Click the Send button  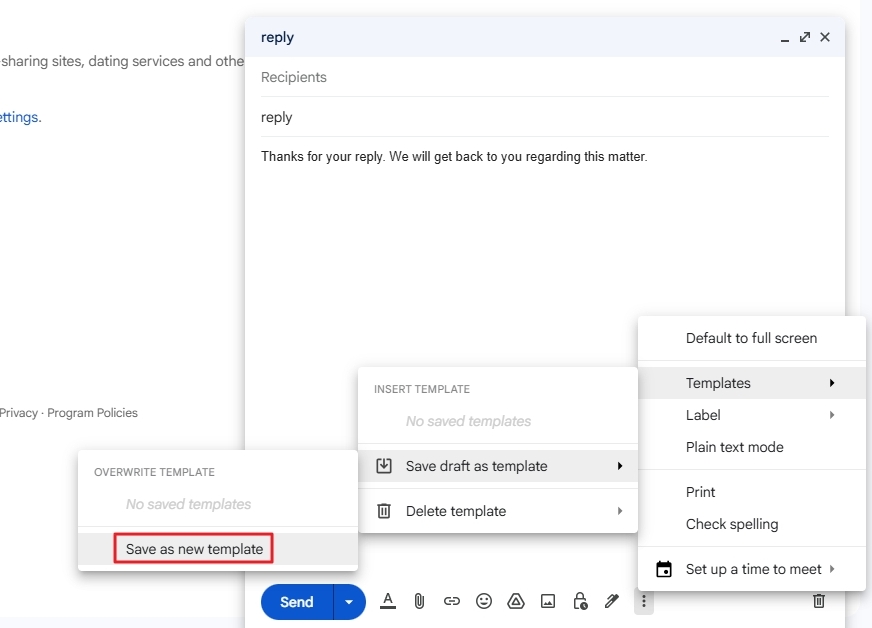[296, 602]
